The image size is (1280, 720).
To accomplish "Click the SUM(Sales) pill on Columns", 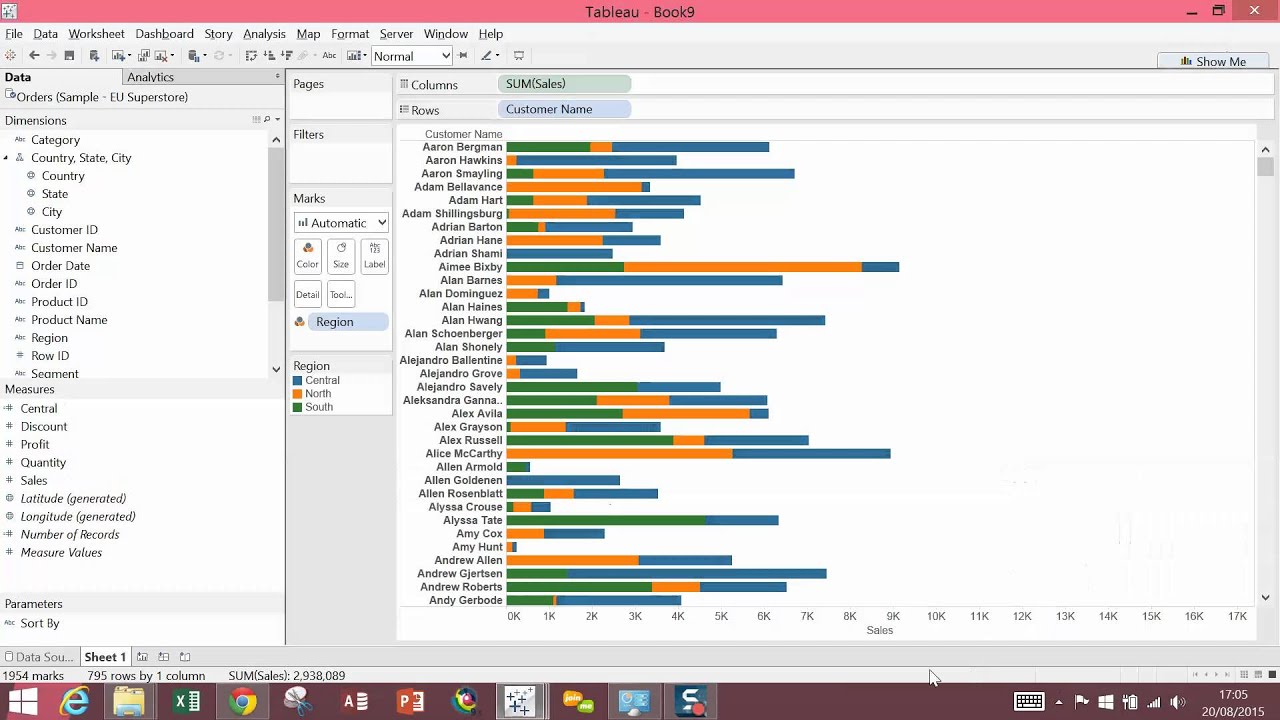I will pyautogui.click(x=564, y=84).
